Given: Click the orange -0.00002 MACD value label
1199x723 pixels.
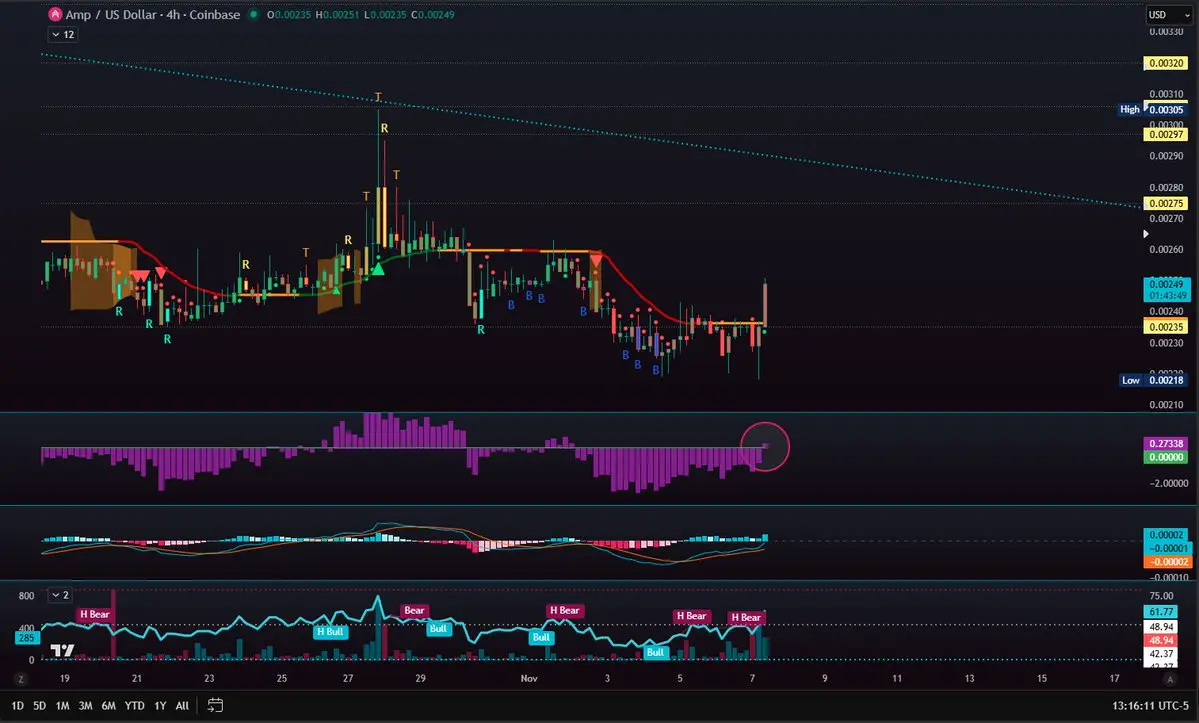Looking at the screenshot, I should click(1166, 562).
